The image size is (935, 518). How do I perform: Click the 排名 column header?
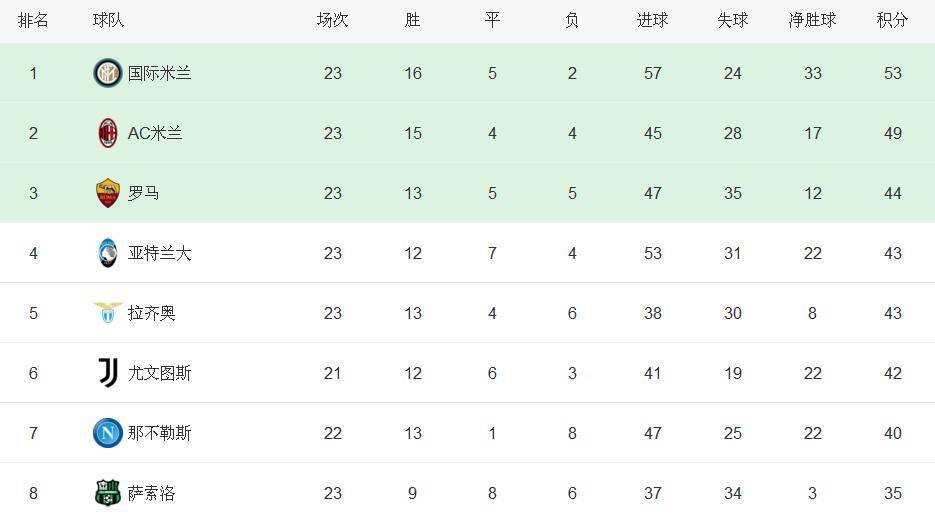(x=33, y=20)
